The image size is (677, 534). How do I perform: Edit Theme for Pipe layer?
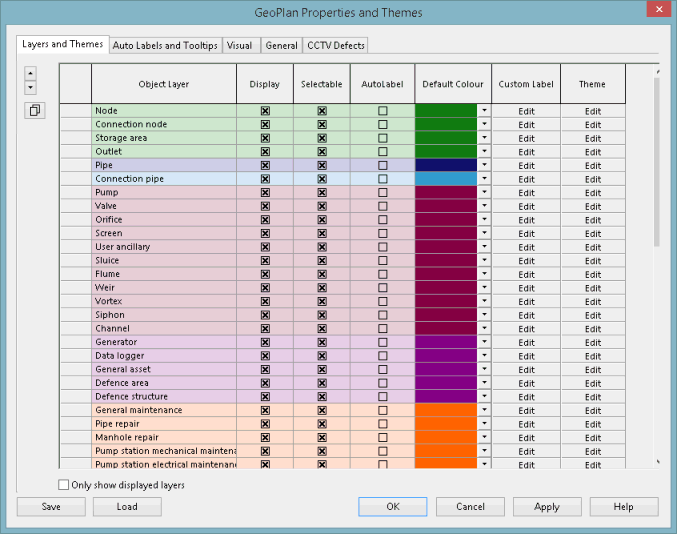point(593,166)
